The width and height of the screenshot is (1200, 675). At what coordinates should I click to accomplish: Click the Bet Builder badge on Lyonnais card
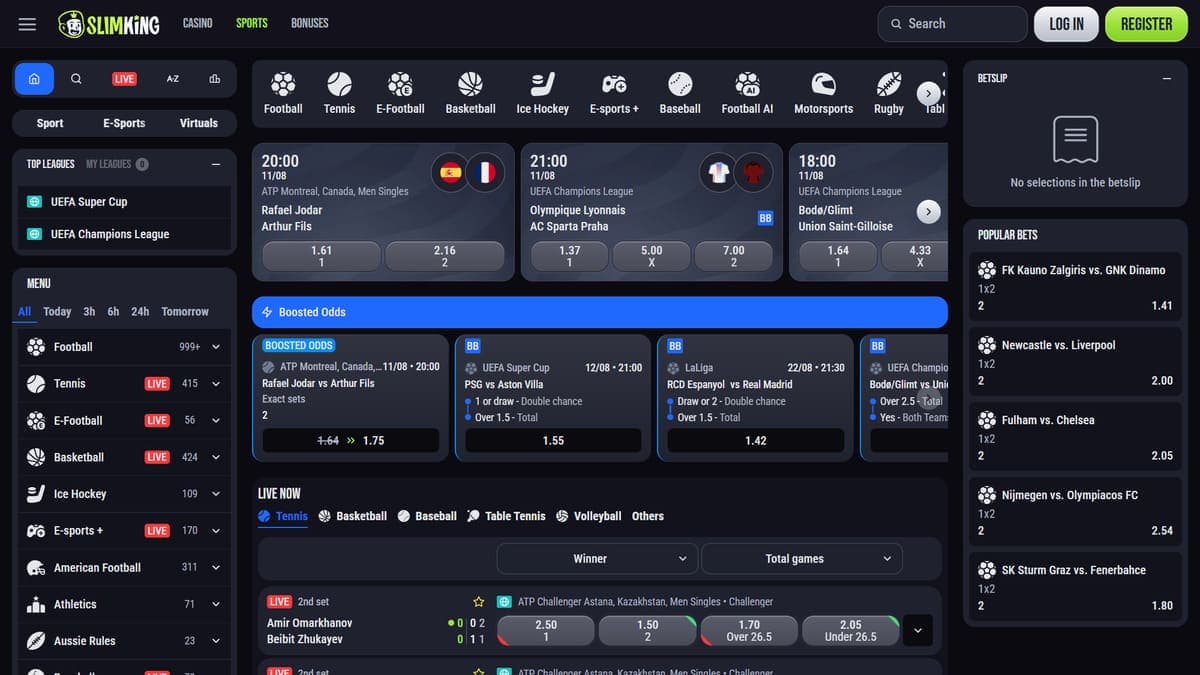click(x=765, y=218)
